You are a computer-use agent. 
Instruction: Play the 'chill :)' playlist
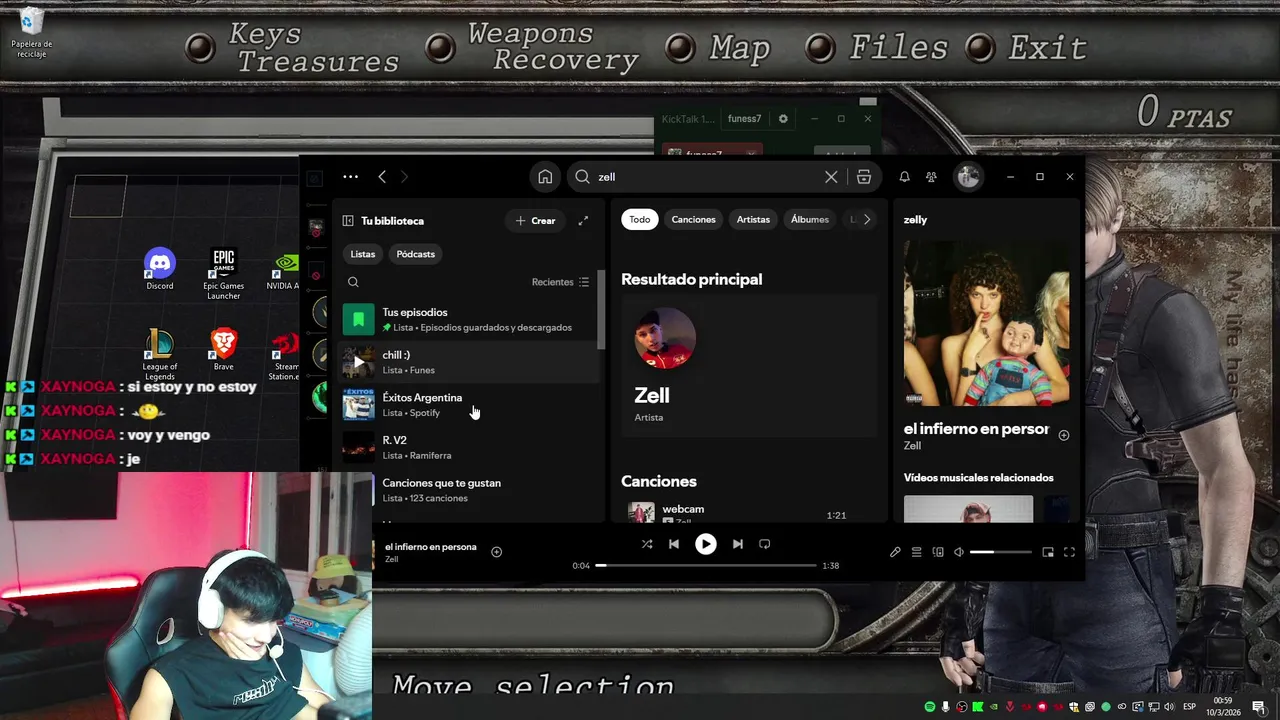pyautogui.click(x=358, y=362)
